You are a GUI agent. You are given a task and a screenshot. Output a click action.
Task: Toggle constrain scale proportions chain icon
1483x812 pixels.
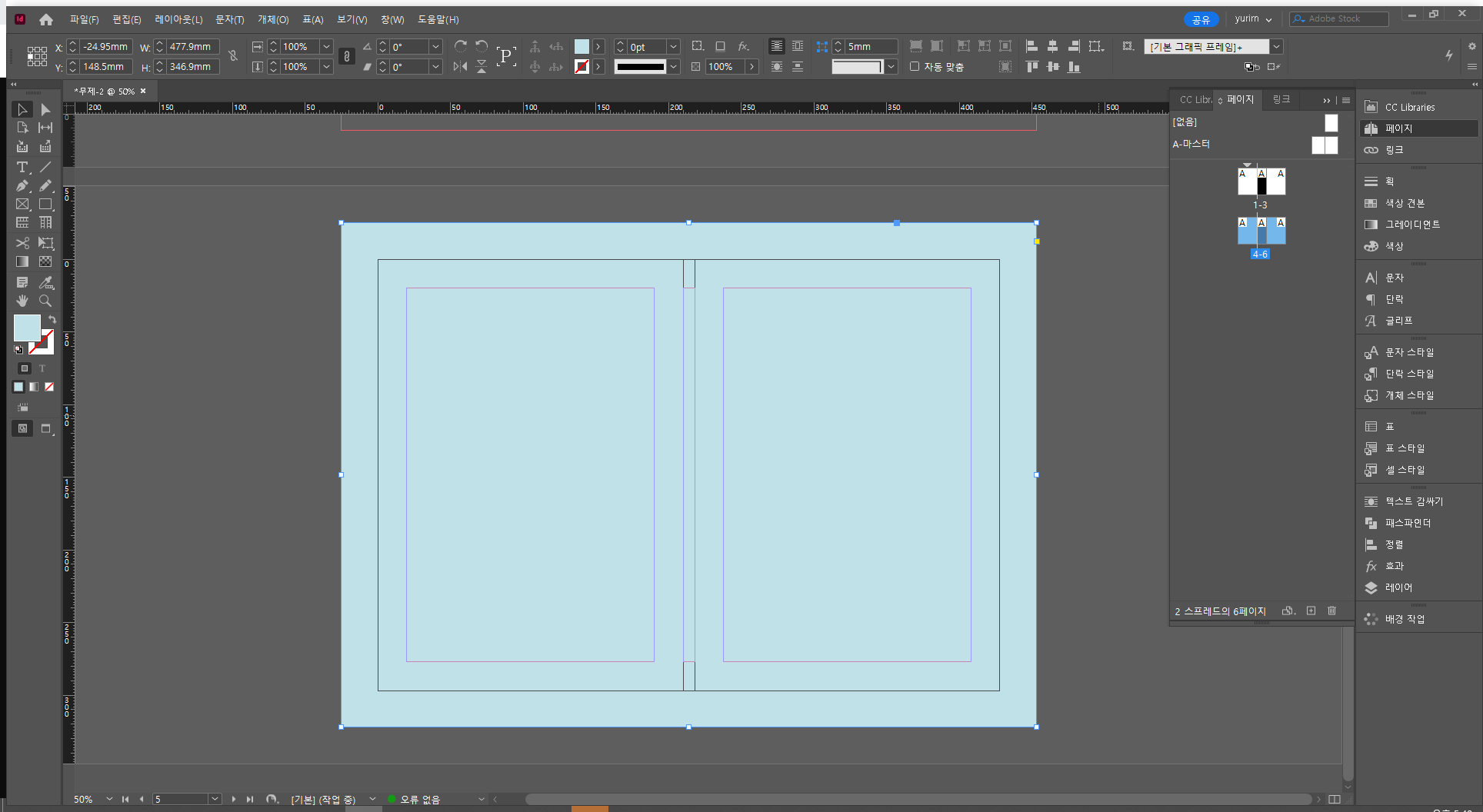tap(347, 56)
